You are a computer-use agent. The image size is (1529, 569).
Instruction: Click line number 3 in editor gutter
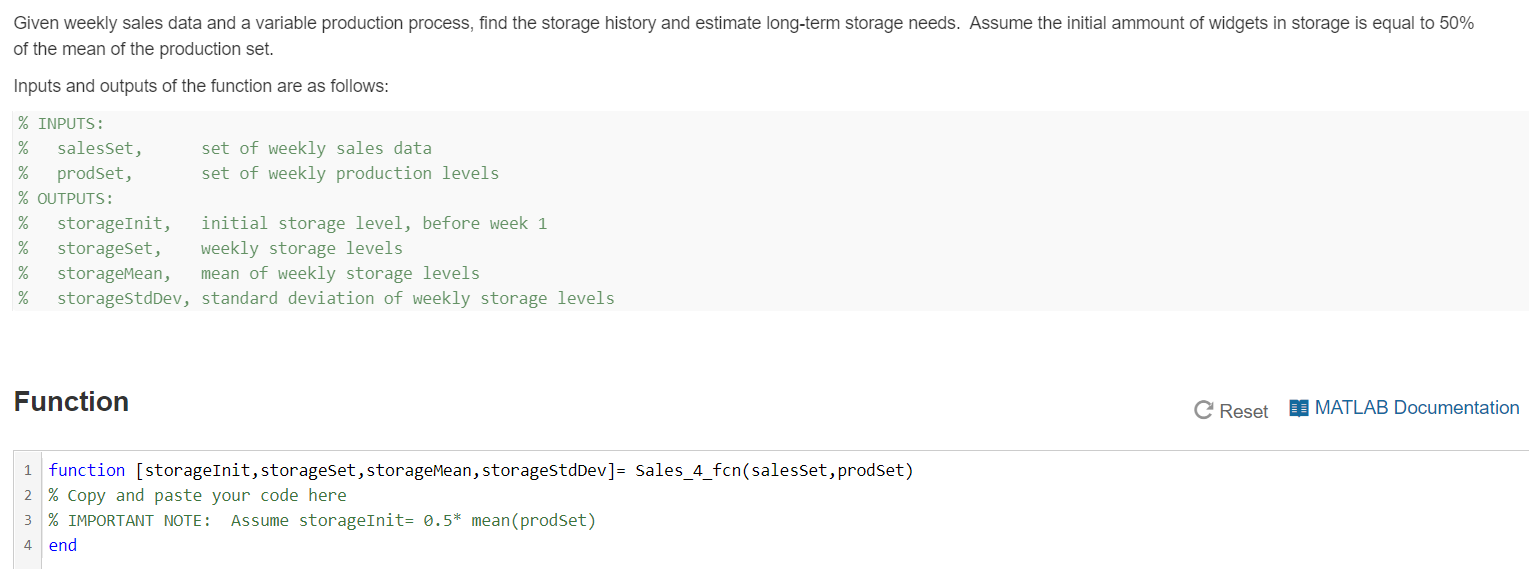click(27, 520)
